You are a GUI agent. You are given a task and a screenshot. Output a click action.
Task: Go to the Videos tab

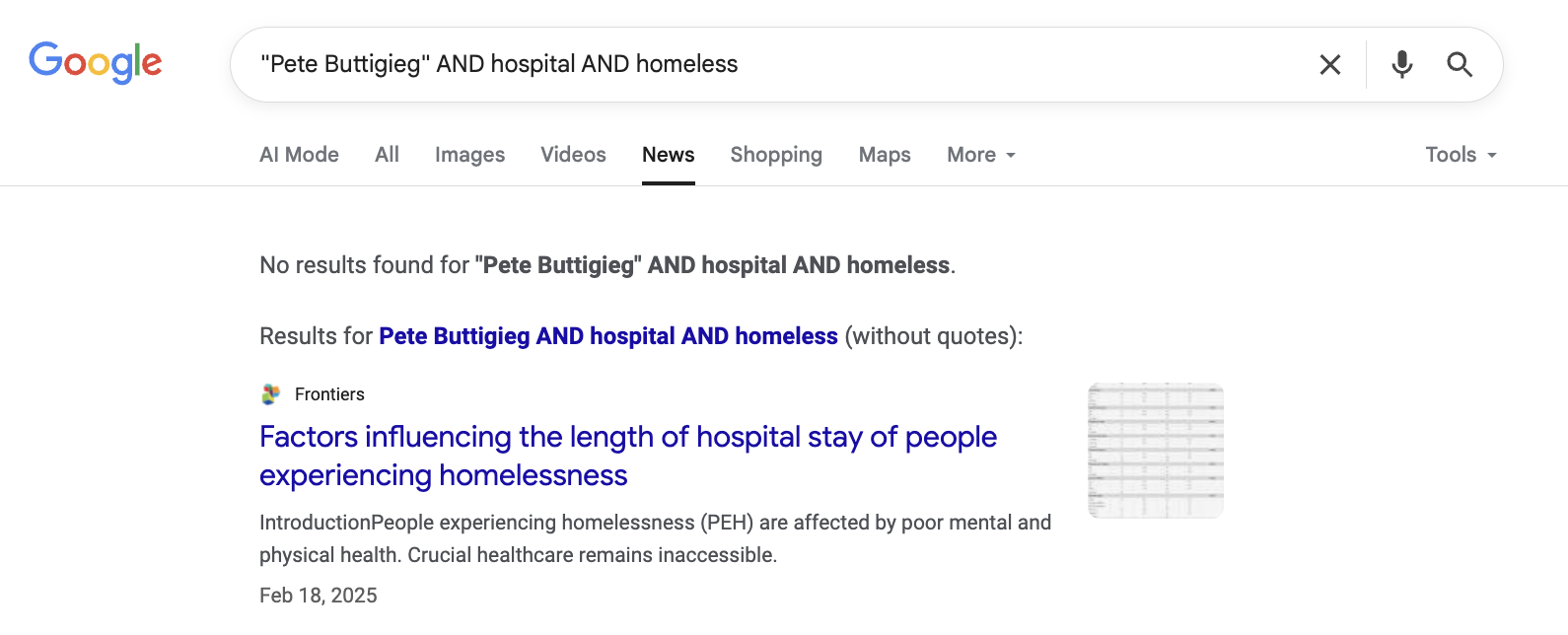573,155
